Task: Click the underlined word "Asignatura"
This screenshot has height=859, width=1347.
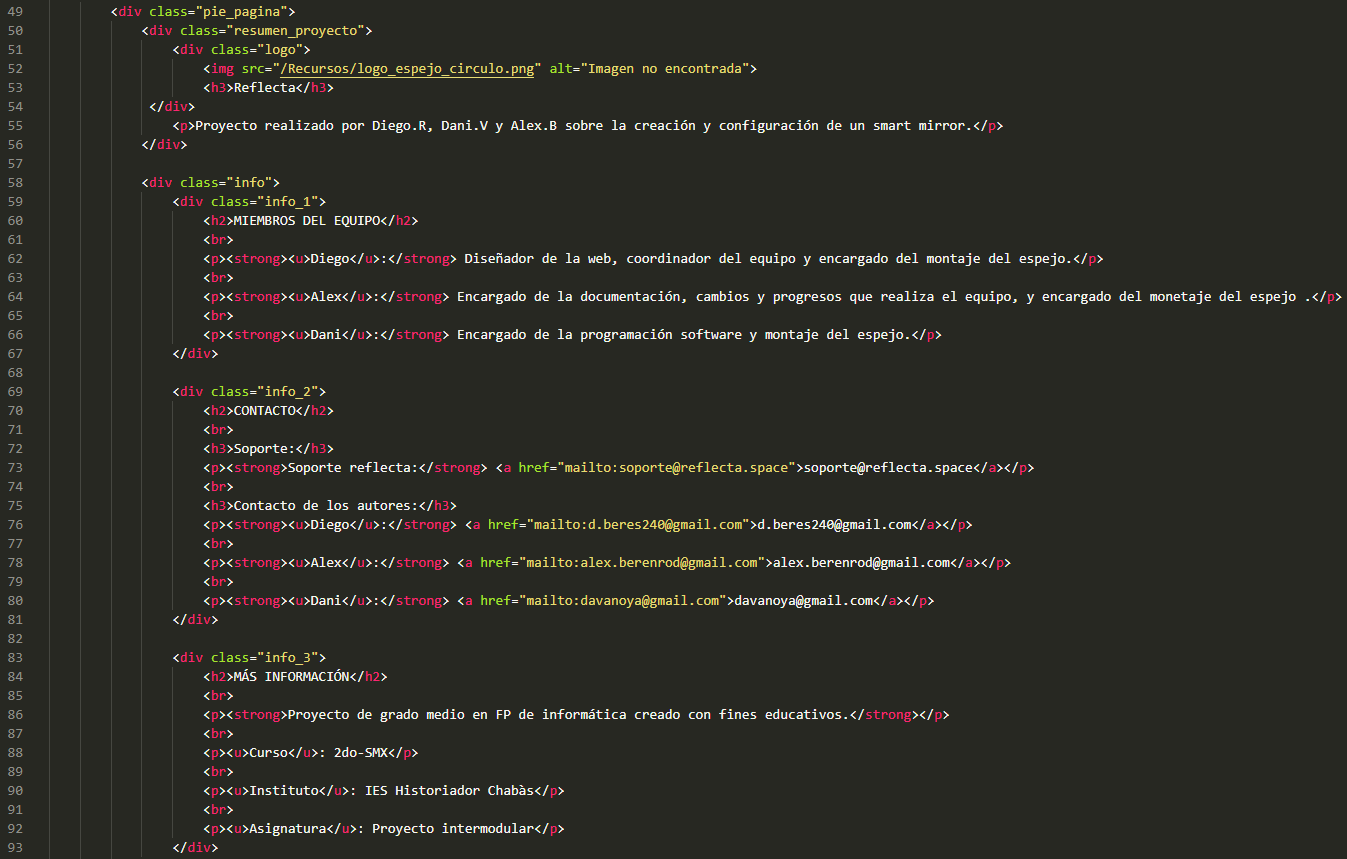Action: coord(287,829)
